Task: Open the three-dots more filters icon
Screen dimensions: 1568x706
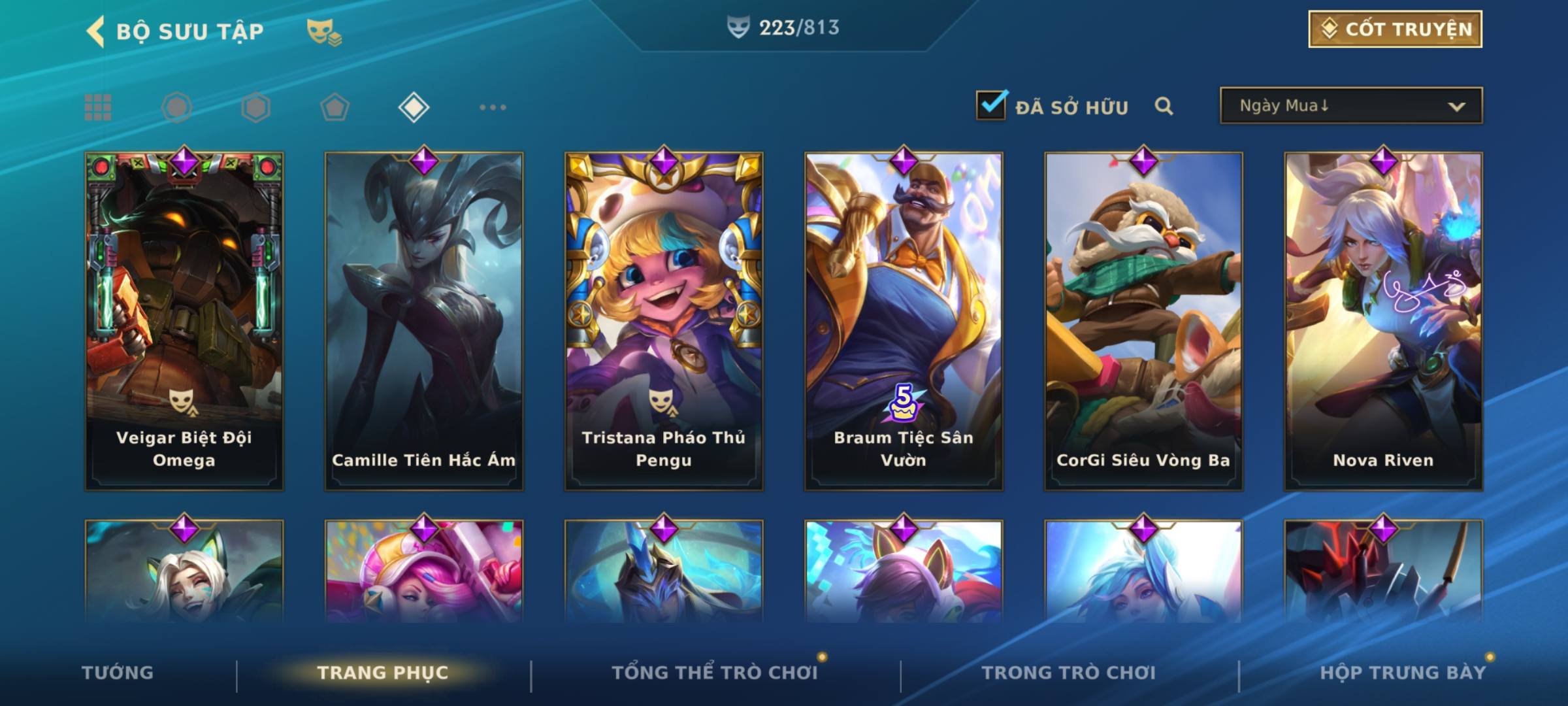Action: coord(493,107)
